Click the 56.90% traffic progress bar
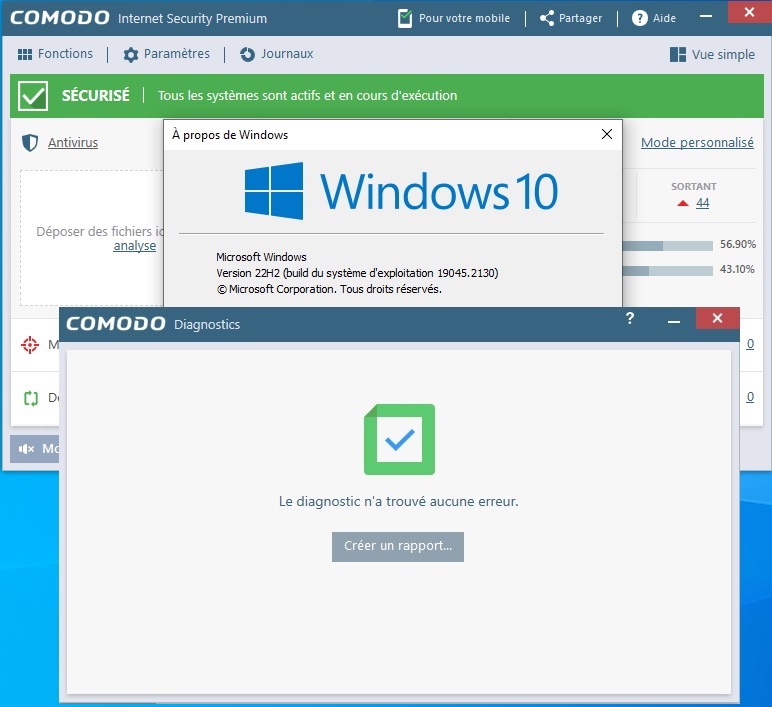The image size is (772, 707). pyautogui.click(x=668, y=245)
